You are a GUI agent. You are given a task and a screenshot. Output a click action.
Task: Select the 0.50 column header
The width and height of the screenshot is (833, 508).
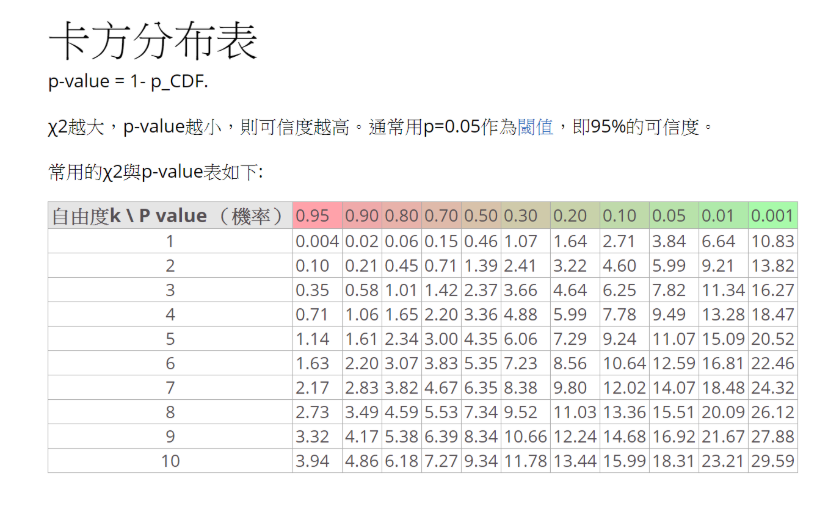tap(481, 216)
